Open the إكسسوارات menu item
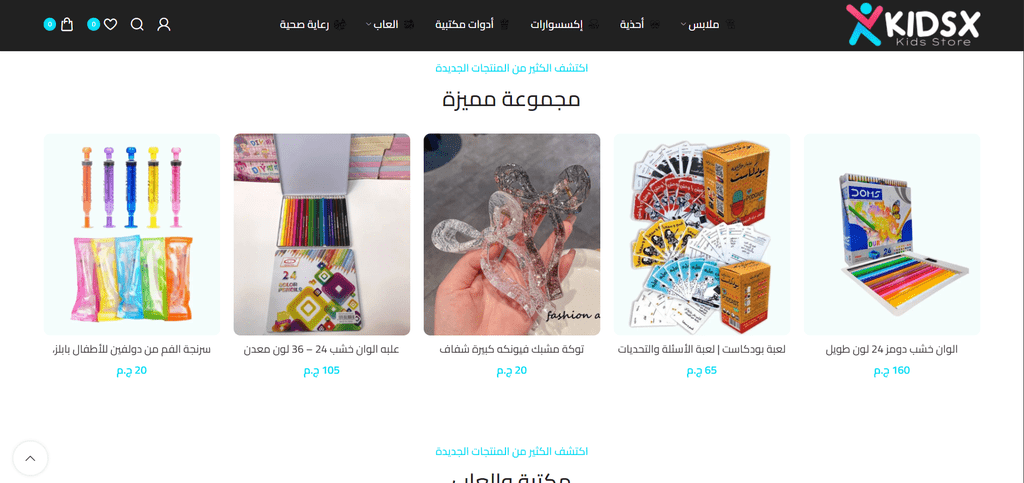The height and width of the screenshot is (483, 1024). [556, 25]
